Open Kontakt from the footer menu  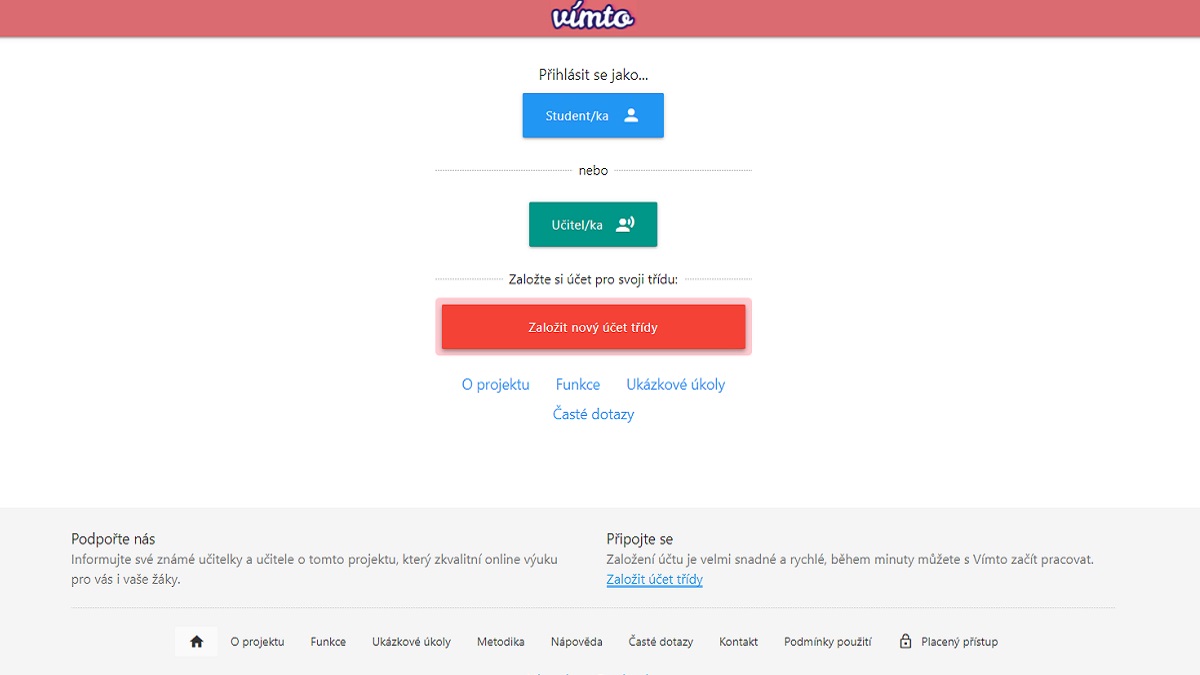click(738, 641)
